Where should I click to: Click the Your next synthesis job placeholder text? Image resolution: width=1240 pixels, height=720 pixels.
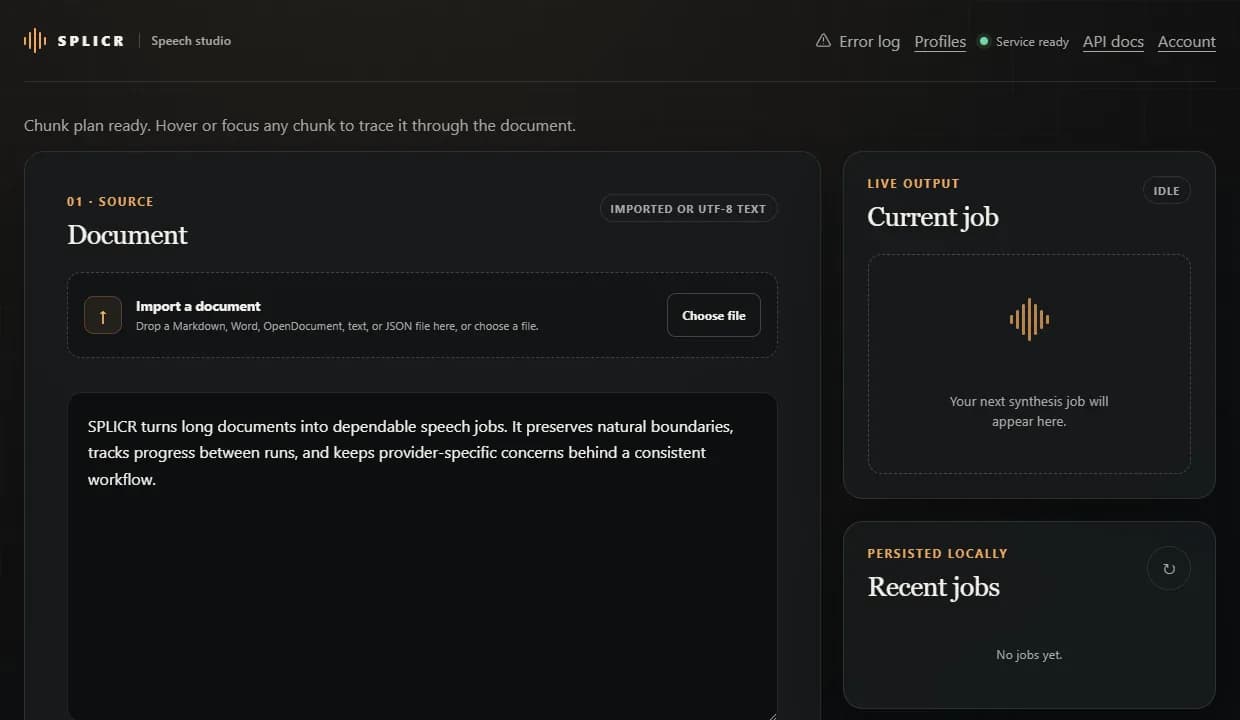1029,411
